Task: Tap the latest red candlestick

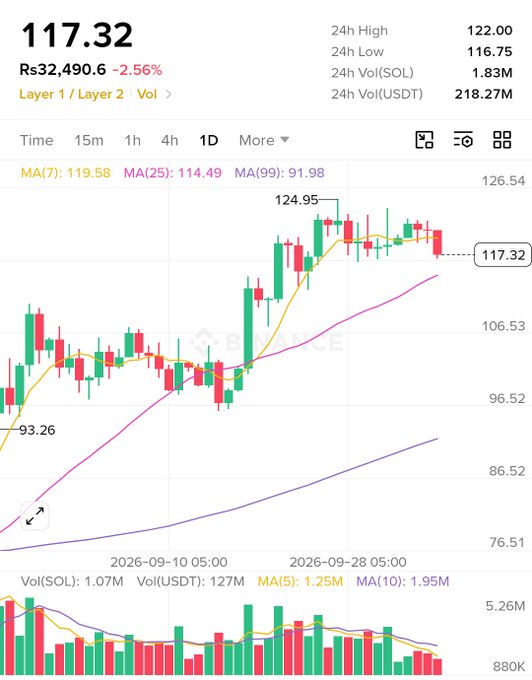Action: point(437,243)
